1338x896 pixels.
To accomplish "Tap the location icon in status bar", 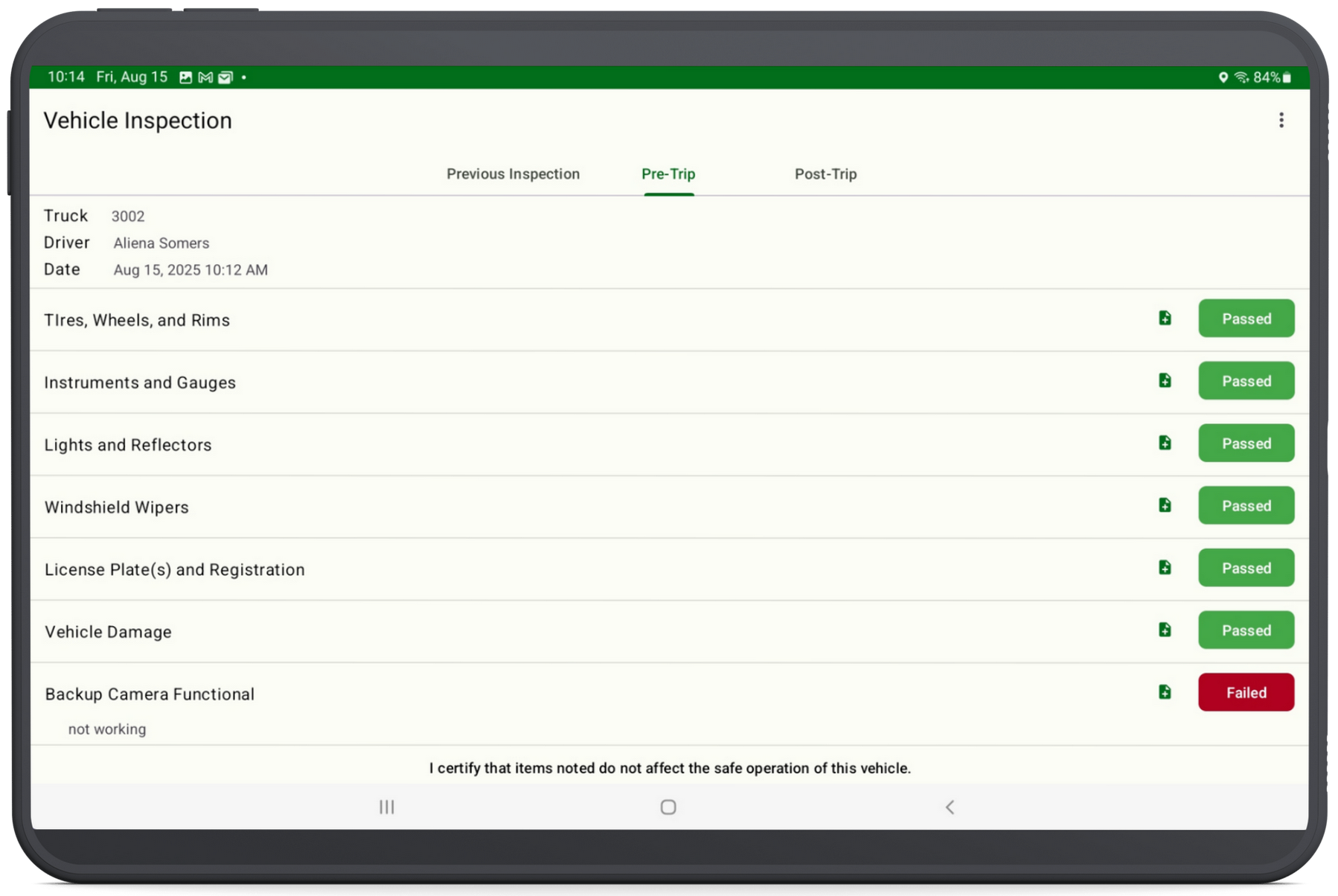I will (1223, 77).
